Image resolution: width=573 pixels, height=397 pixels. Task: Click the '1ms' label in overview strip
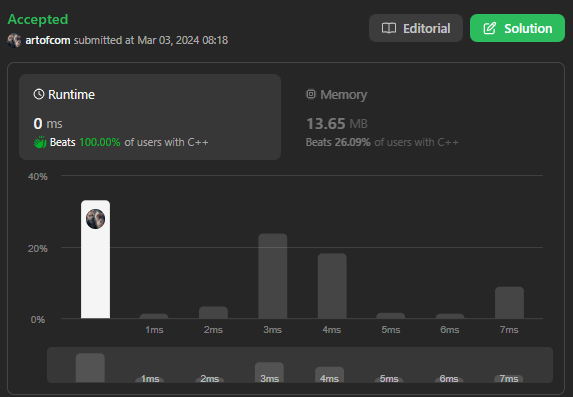[150, 379]
